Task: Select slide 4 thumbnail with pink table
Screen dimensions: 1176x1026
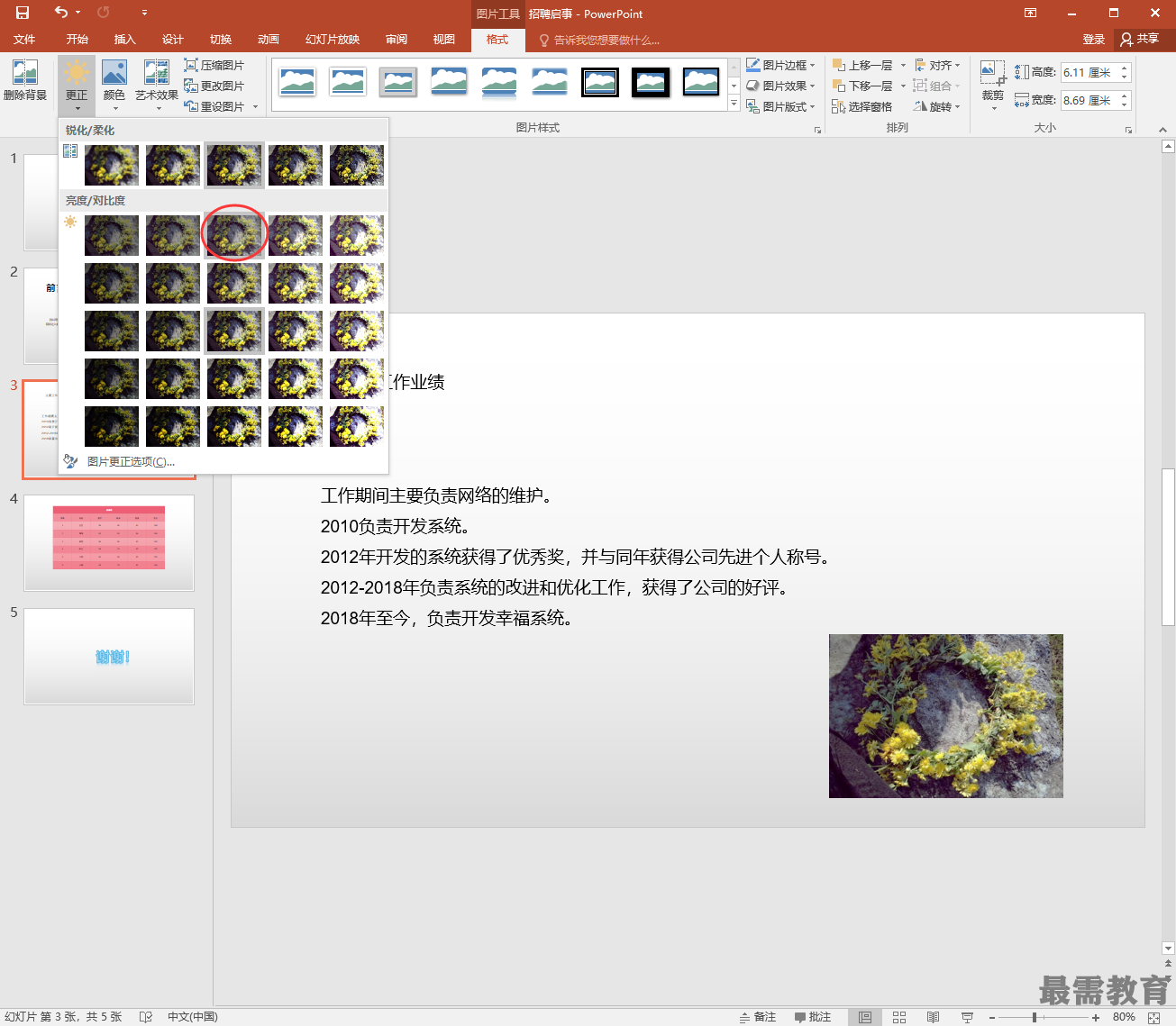Action: click(x=109, y=543)
